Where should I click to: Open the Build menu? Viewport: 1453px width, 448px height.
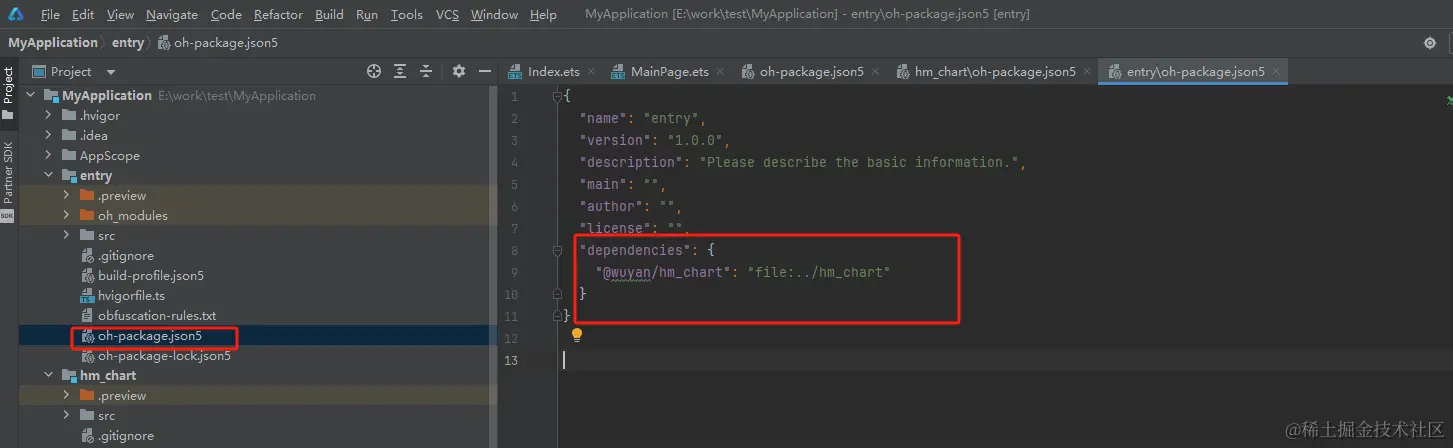point(329,15)
